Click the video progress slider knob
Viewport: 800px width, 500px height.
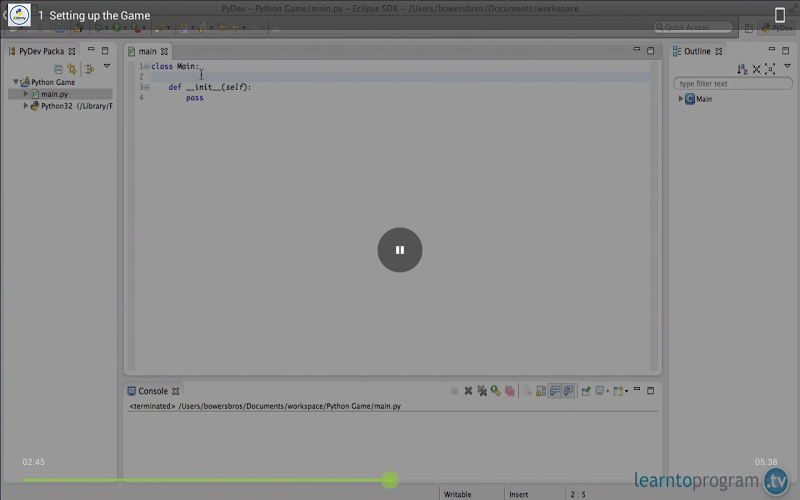[x=390, y=480]
